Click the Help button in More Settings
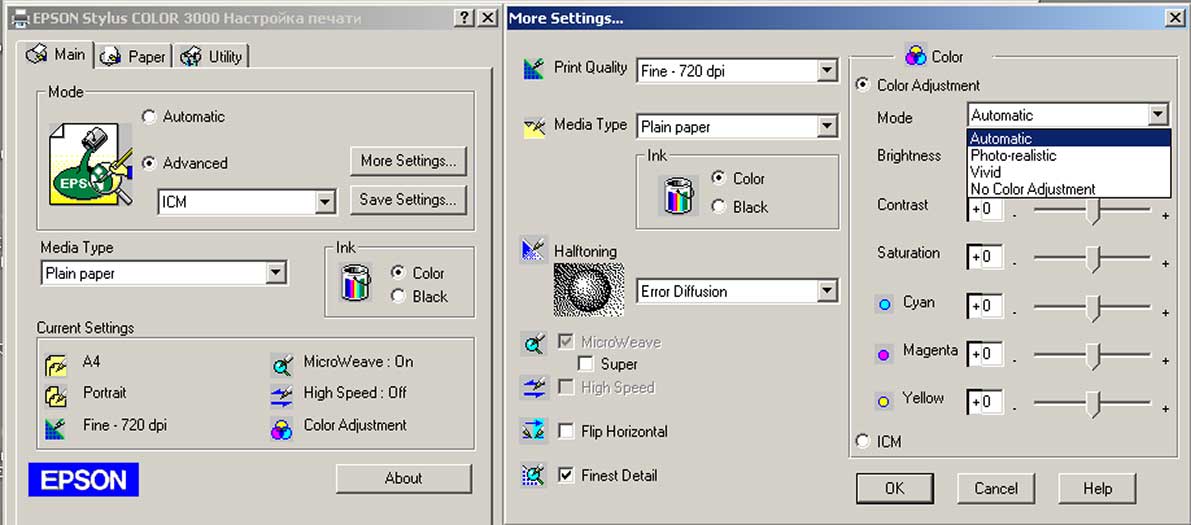 pos(1098,489)
